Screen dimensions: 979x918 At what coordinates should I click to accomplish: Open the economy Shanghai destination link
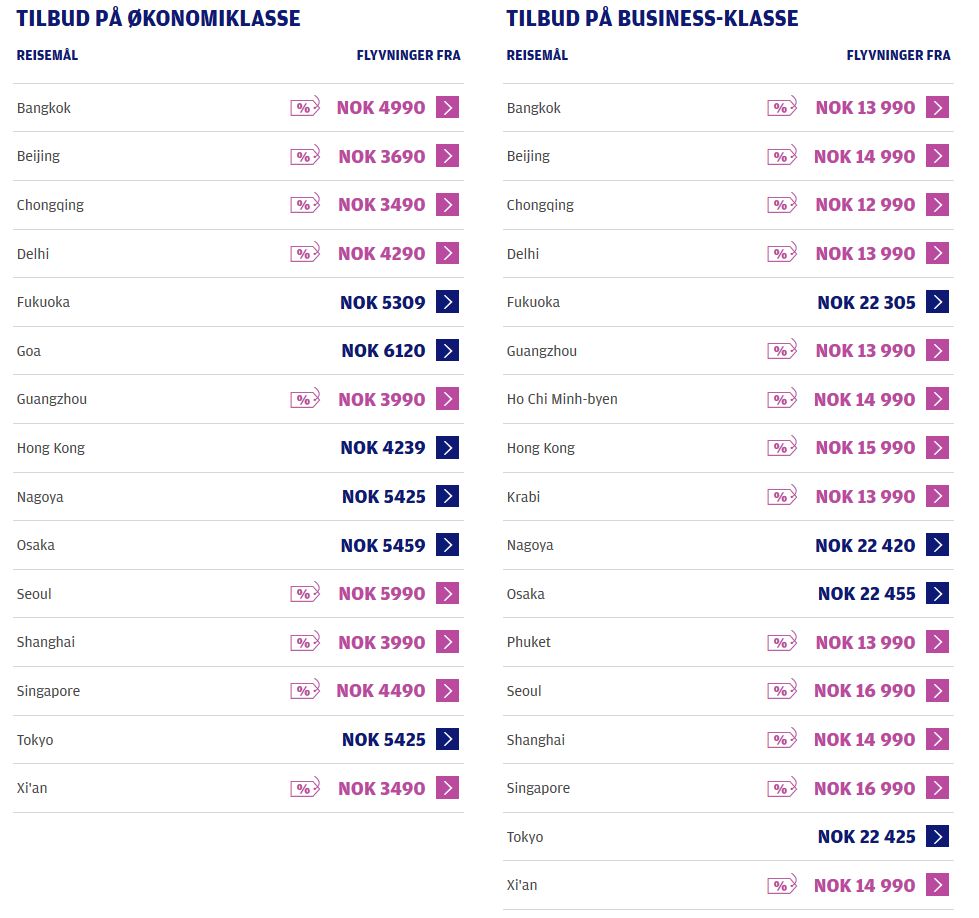(x=46, y=642)
